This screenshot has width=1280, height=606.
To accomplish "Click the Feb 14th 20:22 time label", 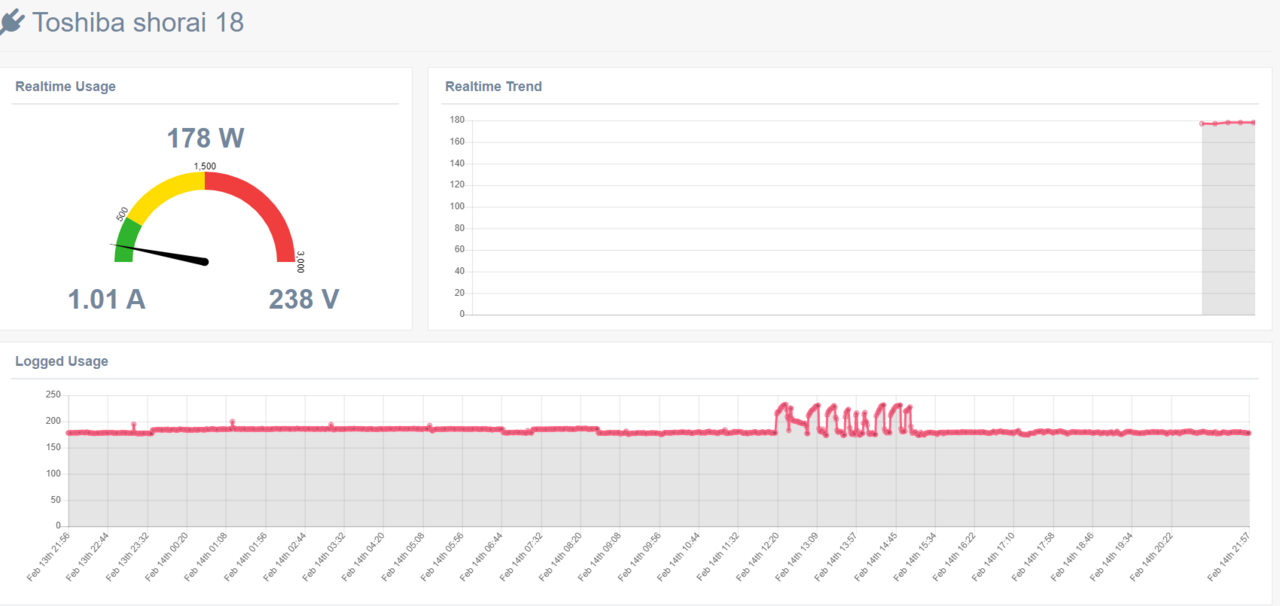I will pyautogui.click(x=1151, y=557).
